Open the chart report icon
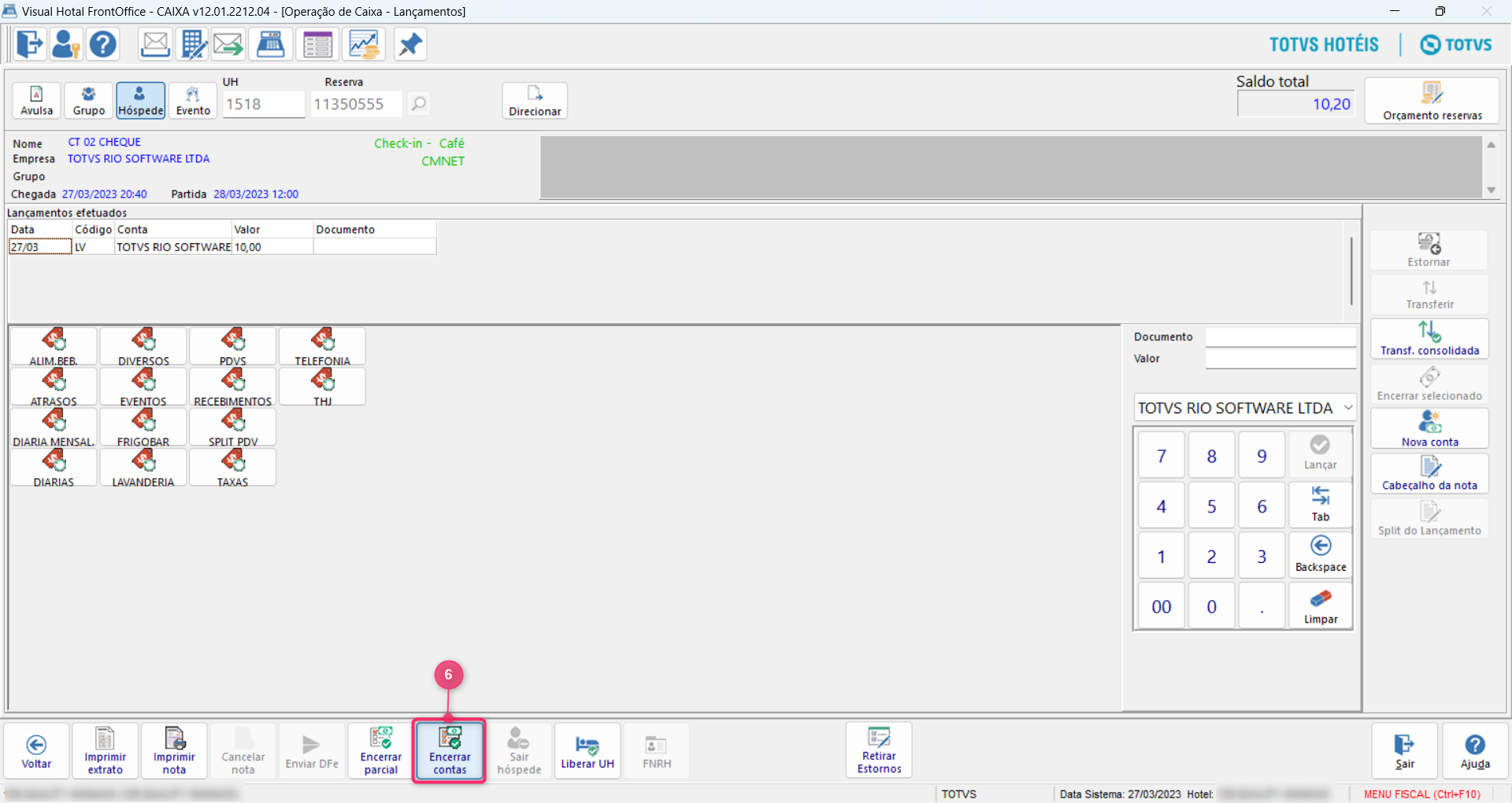Image resolution: width=1512 pixels, height=803 pixels. (364, 44)
